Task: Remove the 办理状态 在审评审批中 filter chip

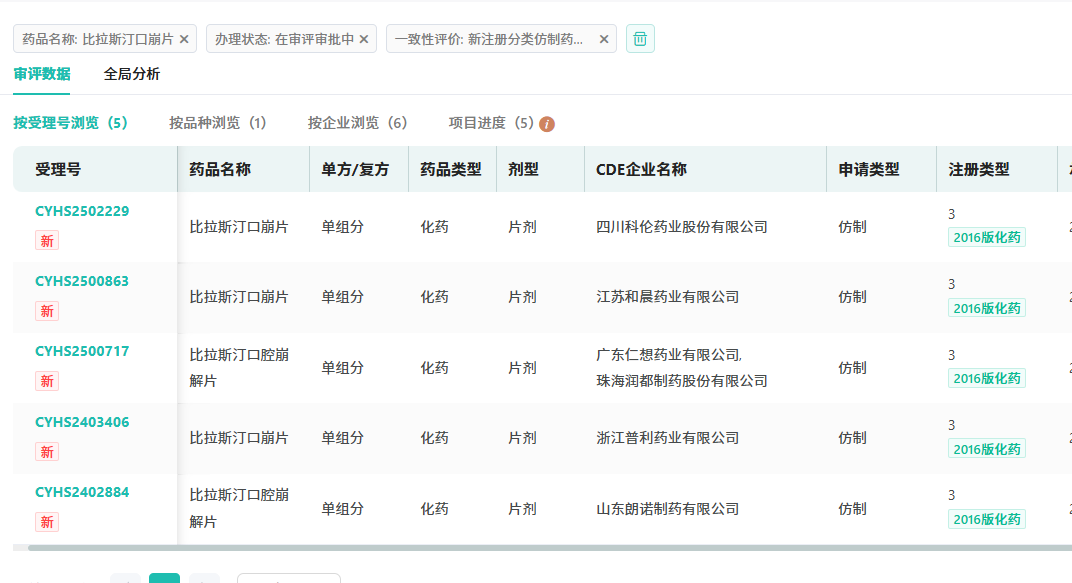Action: tap(364, 39)
